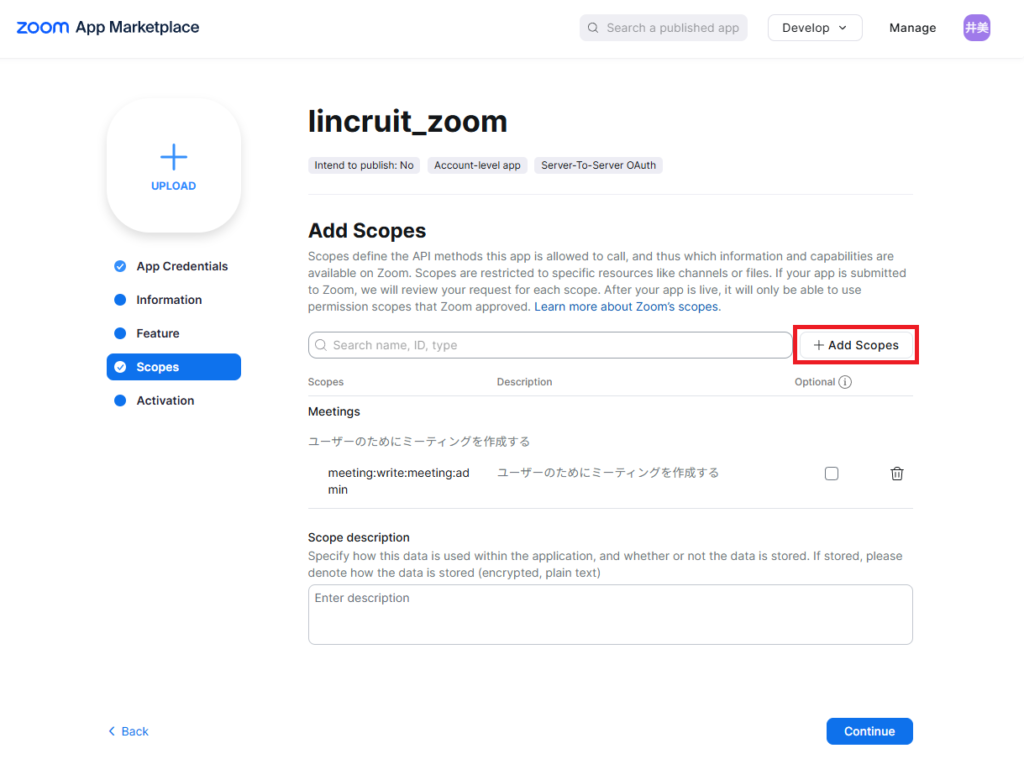Click the magnifier in published app search
This screenshot has height=759, width=1024.
pos(593,28)
